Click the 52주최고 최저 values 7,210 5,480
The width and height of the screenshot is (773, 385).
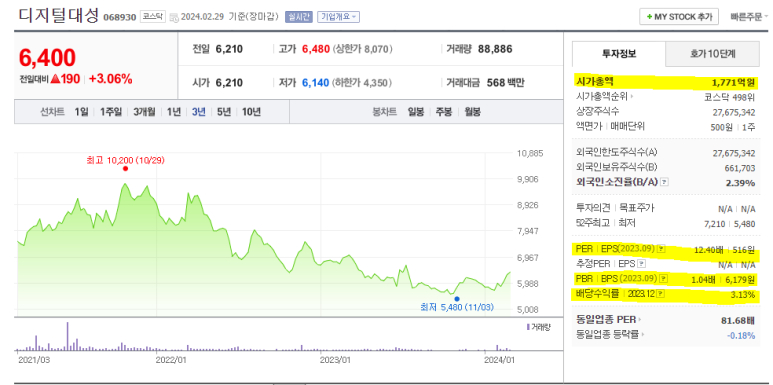[x=730, y=224]
